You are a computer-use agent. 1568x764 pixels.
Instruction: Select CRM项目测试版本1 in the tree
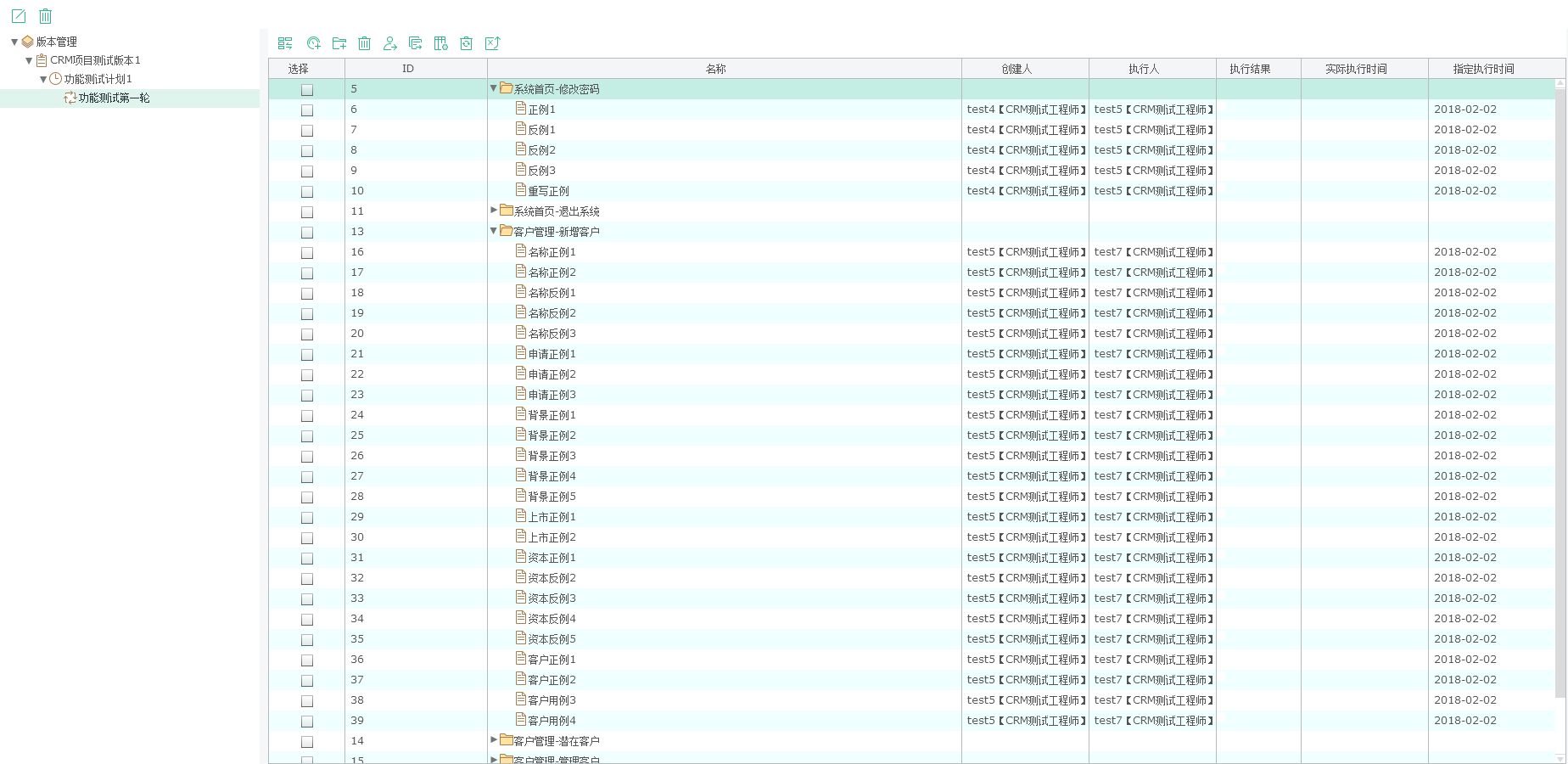[x=95, y=60]
